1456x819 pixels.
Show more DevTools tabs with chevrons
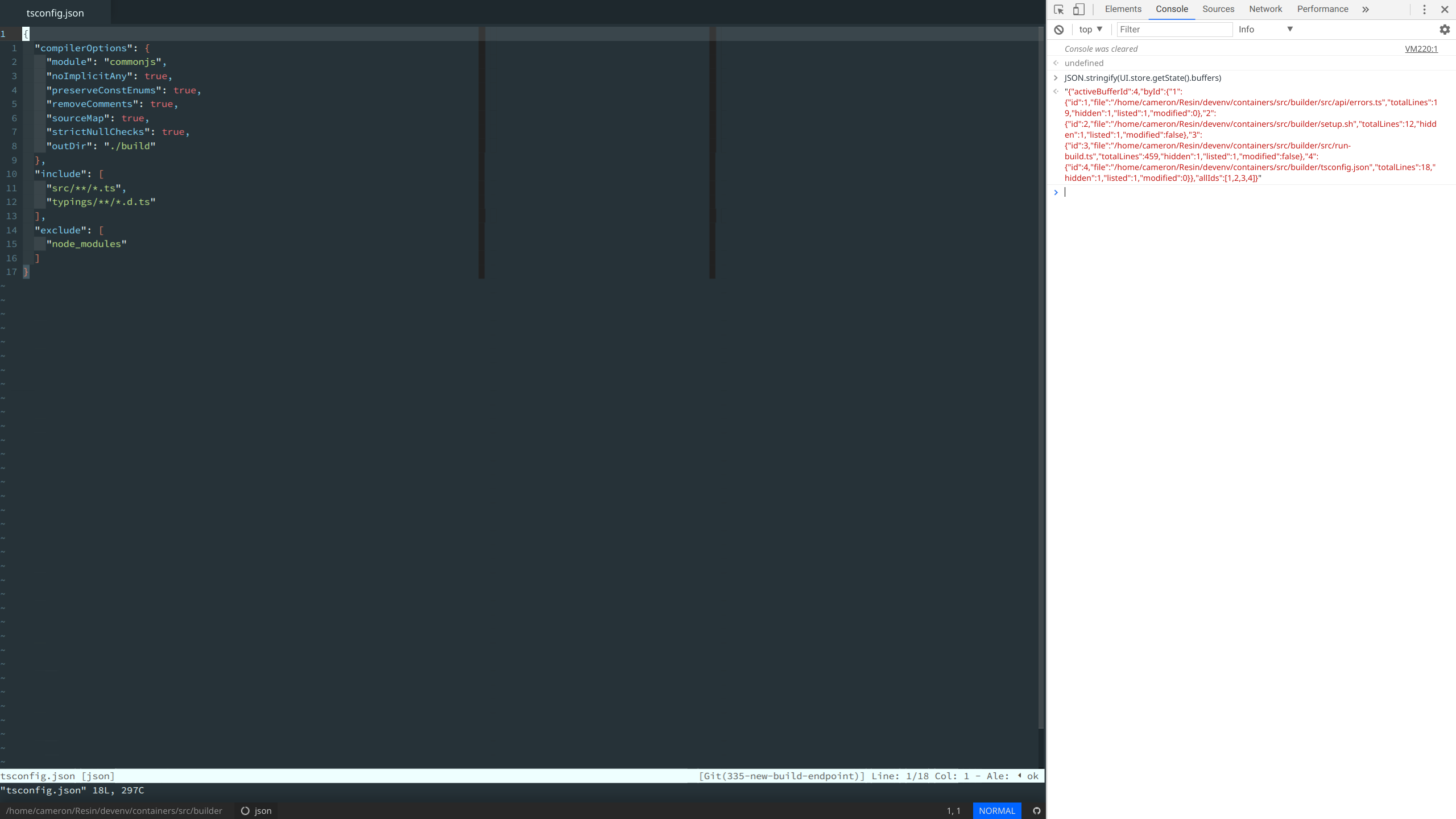tap(1365, 10)
